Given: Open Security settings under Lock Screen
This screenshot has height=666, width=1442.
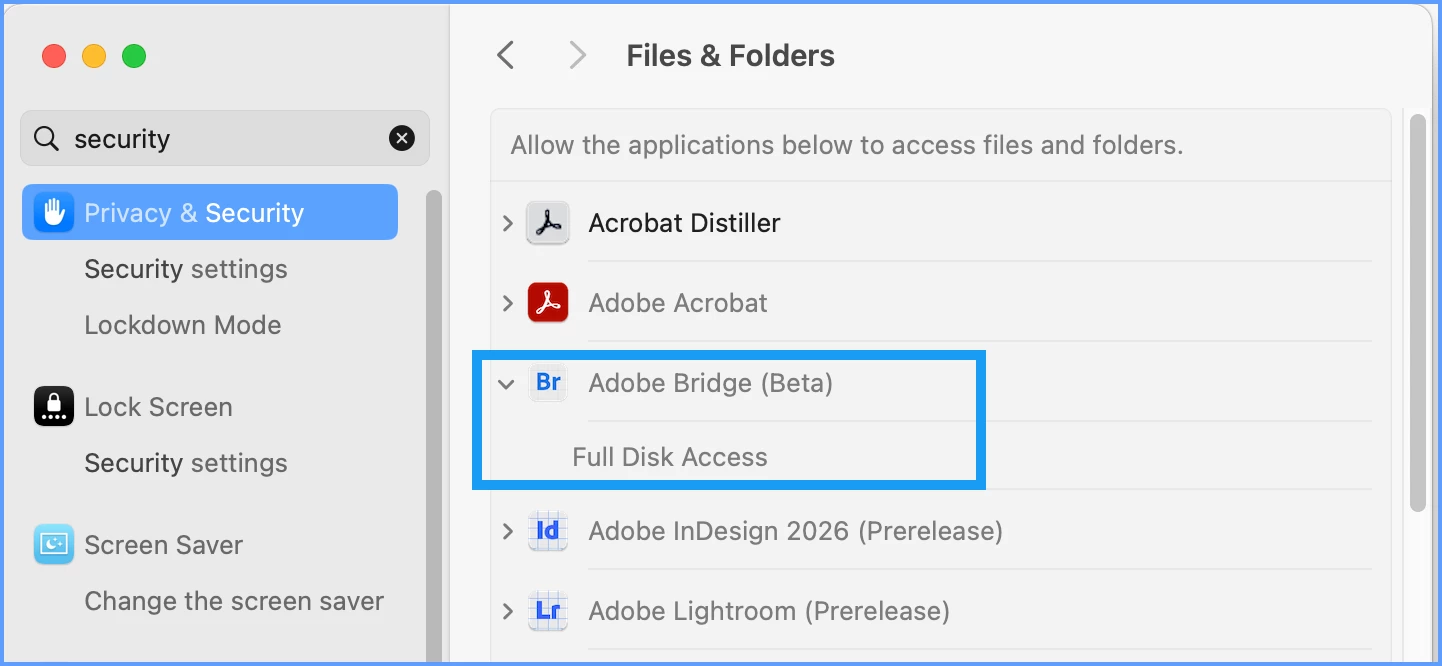Looking at the screenshot, I should tap(186, 463).
